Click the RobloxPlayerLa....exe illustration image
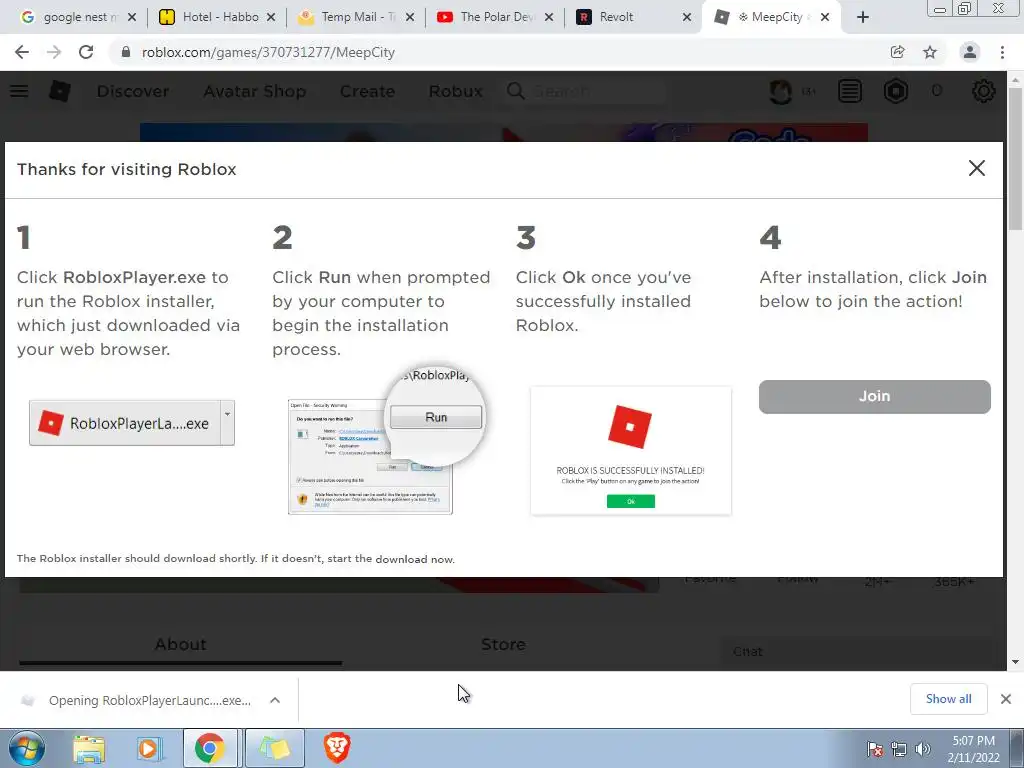Image resolution: width=1024 pixels, height=768 pixels. pos(132,423)
